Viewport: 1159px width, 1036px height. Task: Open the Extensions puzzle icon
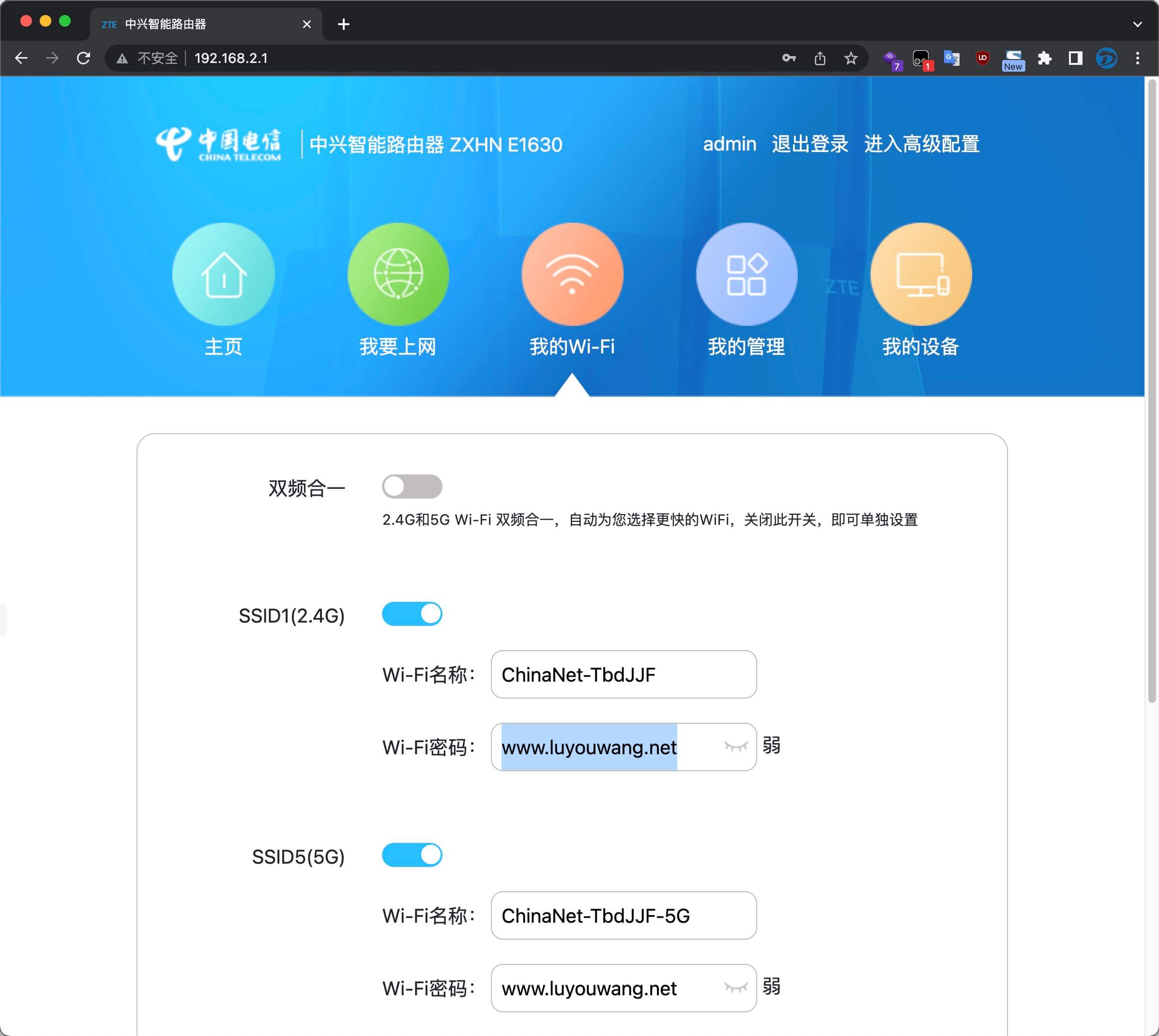tap(1045, 58)
